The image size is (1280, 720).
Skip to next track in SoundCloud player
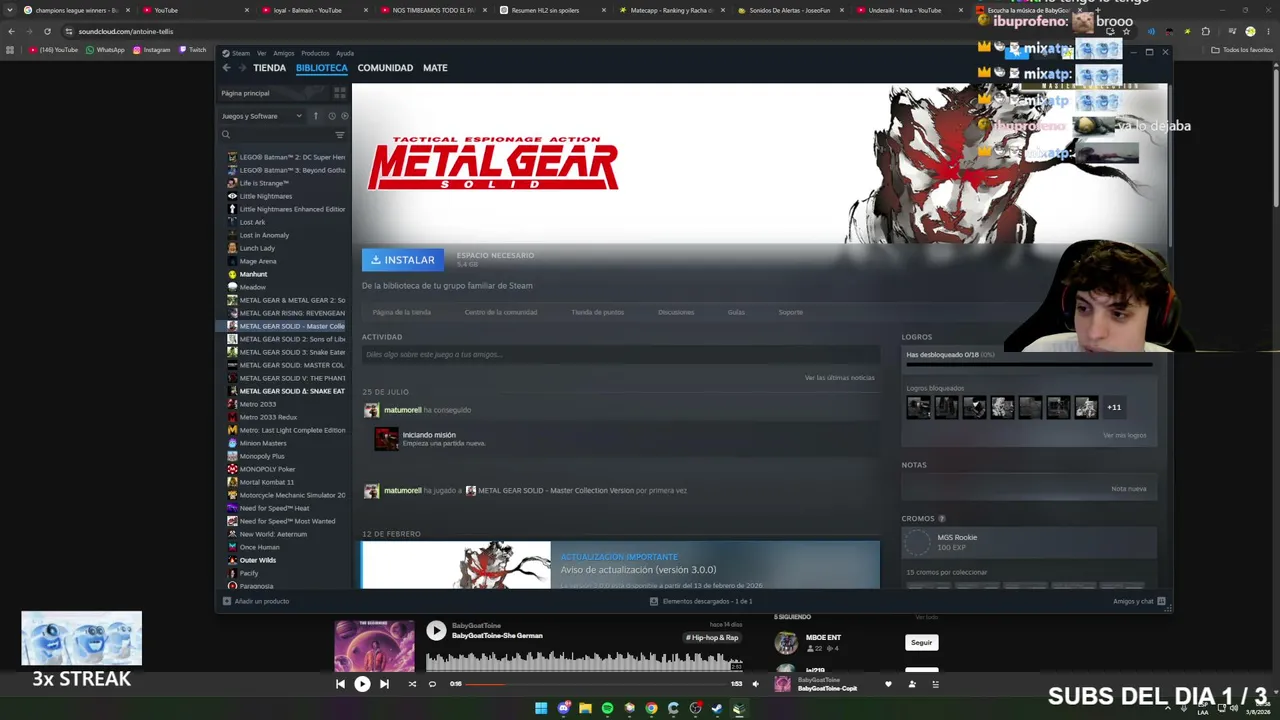[384, 684]
